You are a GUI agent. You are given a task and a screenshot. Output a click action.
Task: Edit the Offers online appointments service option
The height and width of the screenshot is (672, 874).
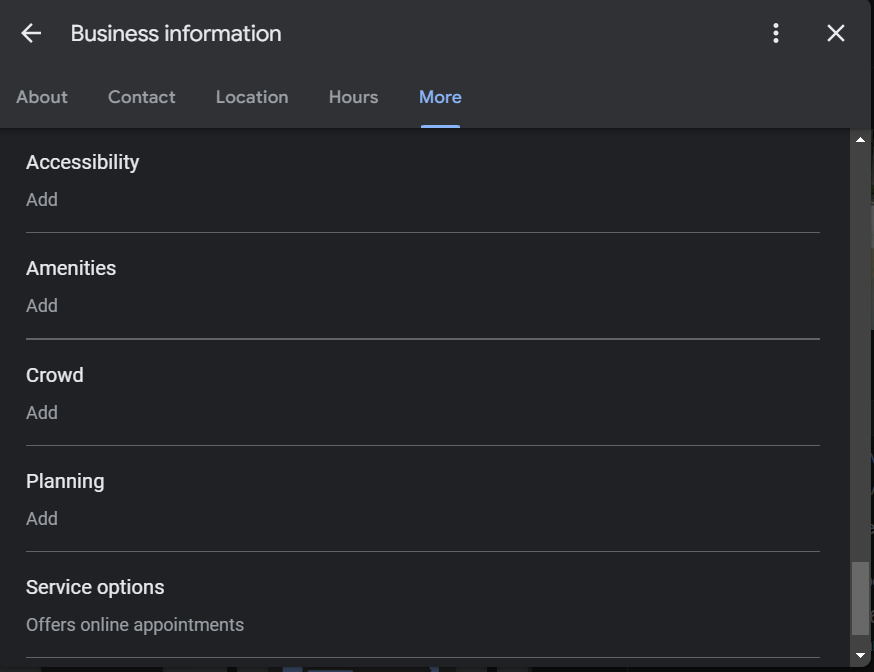click(x=134, y=624)
